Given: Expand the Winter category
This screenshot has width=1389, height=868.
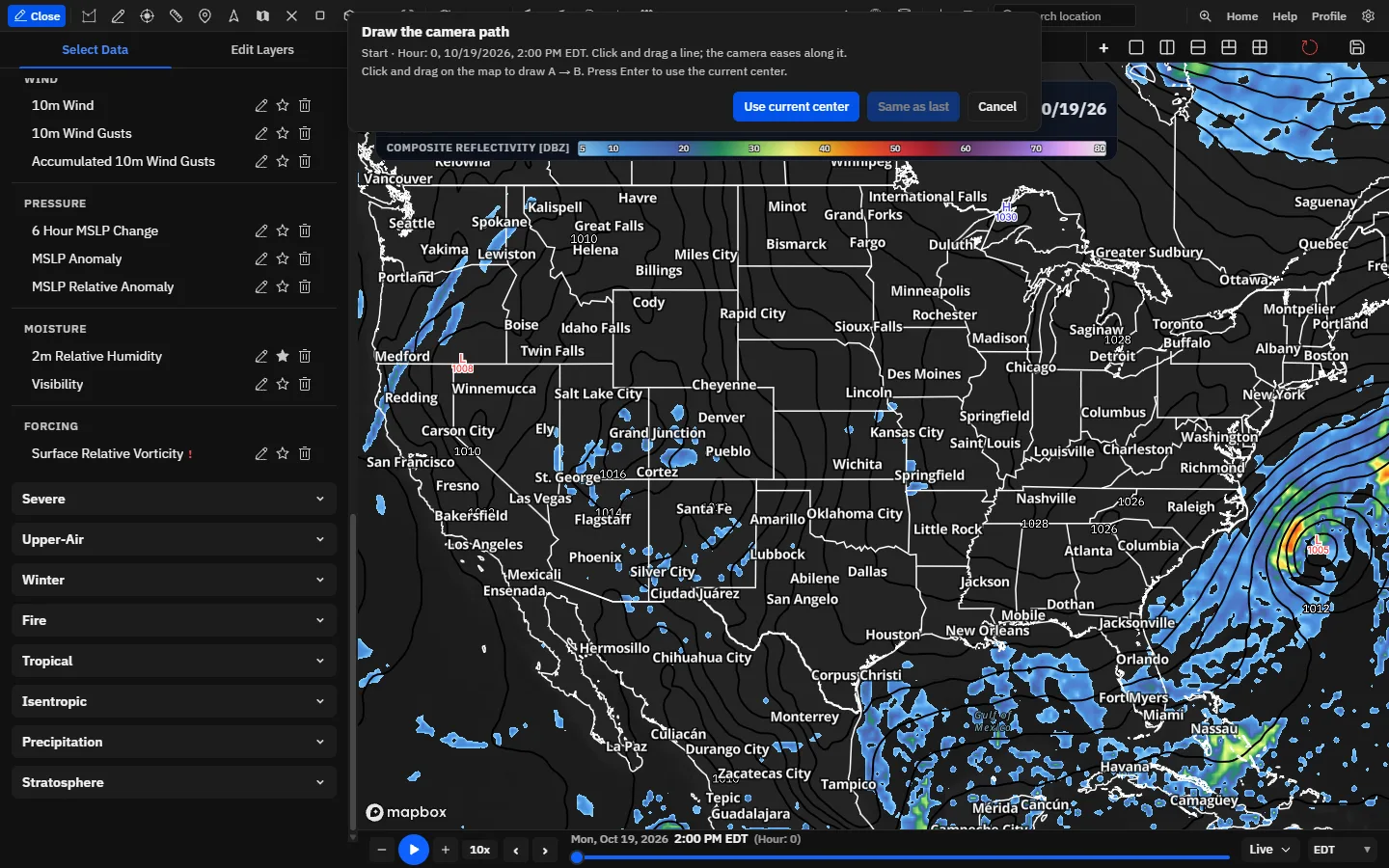Looking at the screenshot, I should pos(174,580).
